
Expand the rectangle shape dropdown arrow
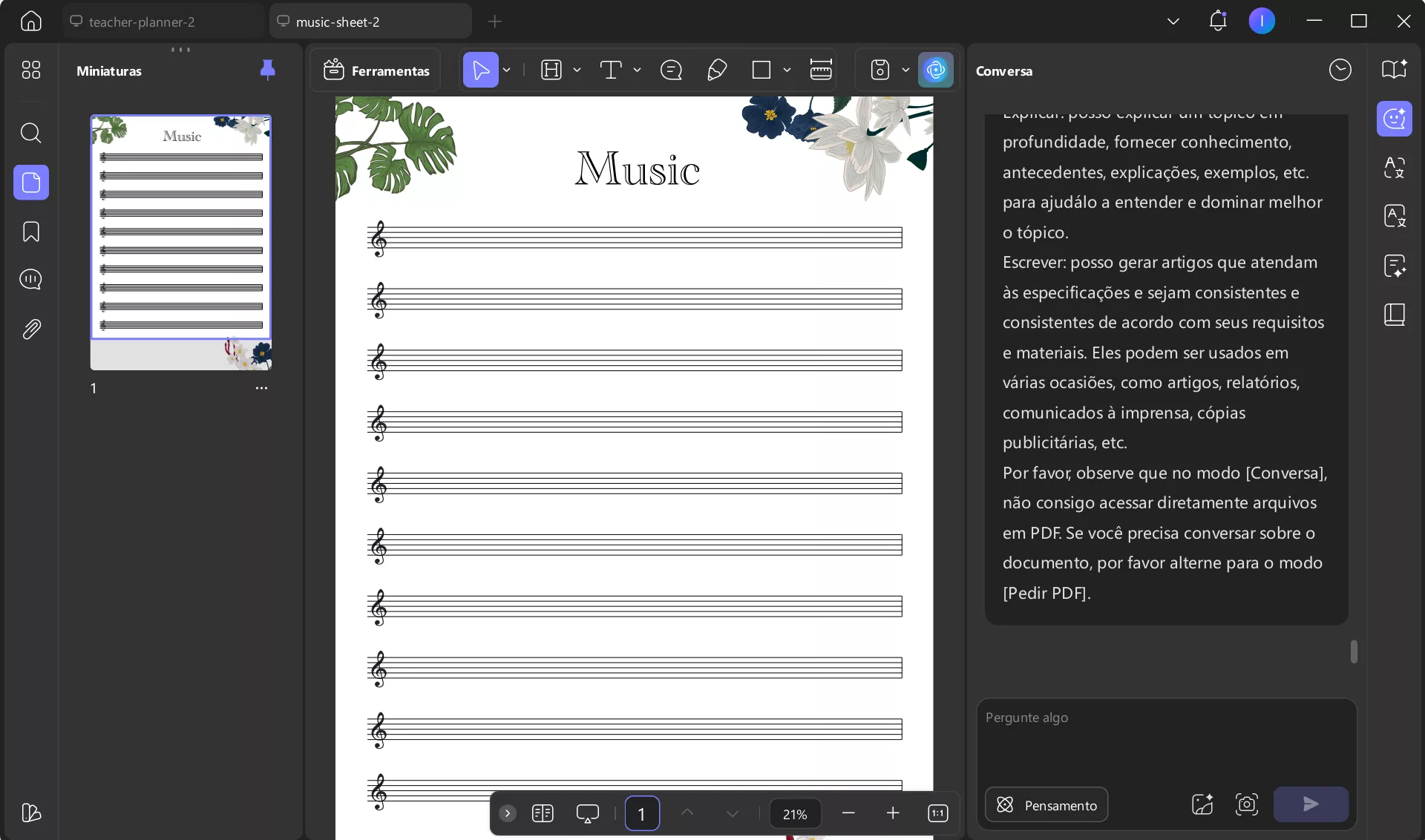pos(787,70)
